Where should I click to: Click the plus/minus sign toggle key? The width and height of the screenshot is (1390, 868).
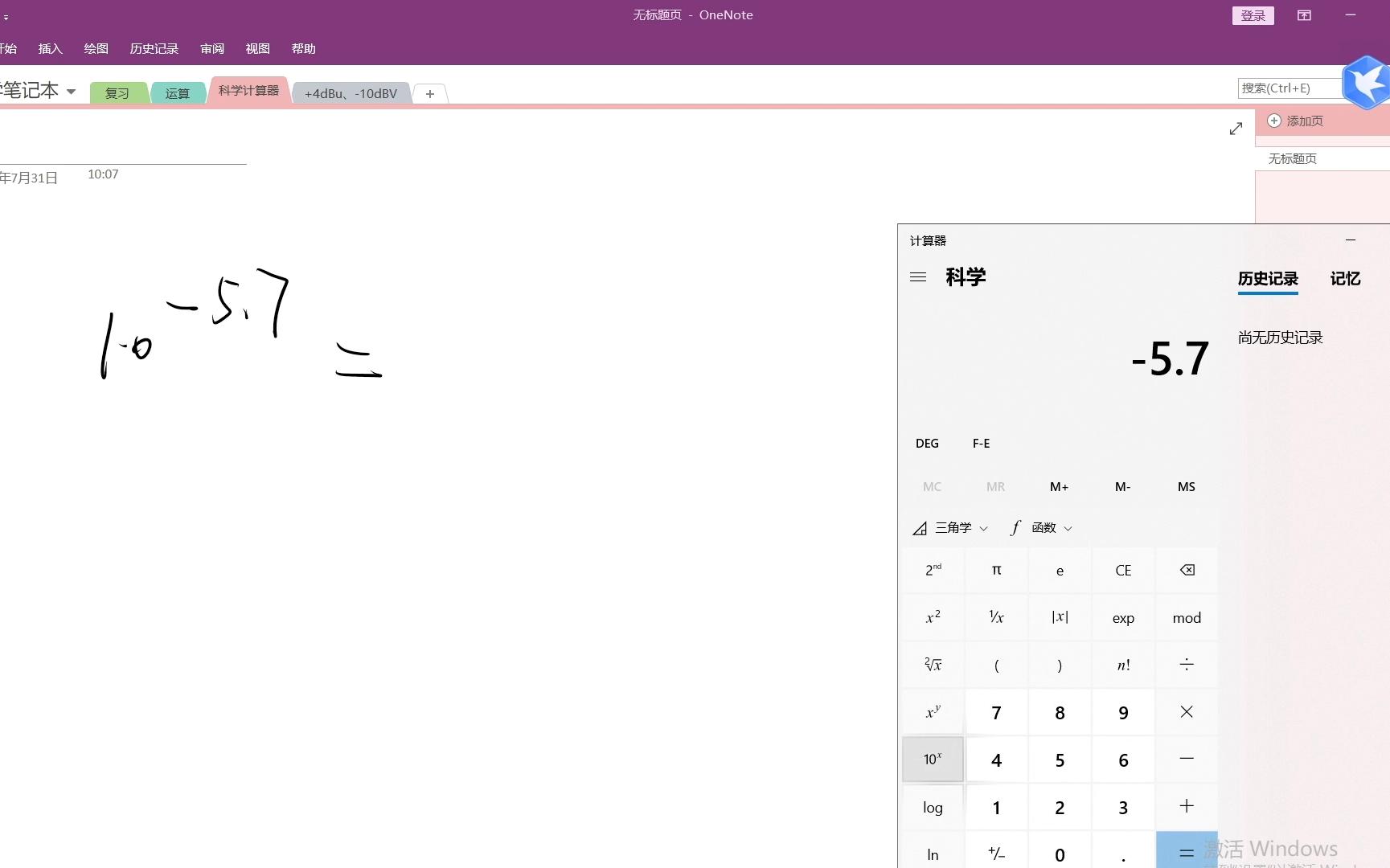click(996, 854)
